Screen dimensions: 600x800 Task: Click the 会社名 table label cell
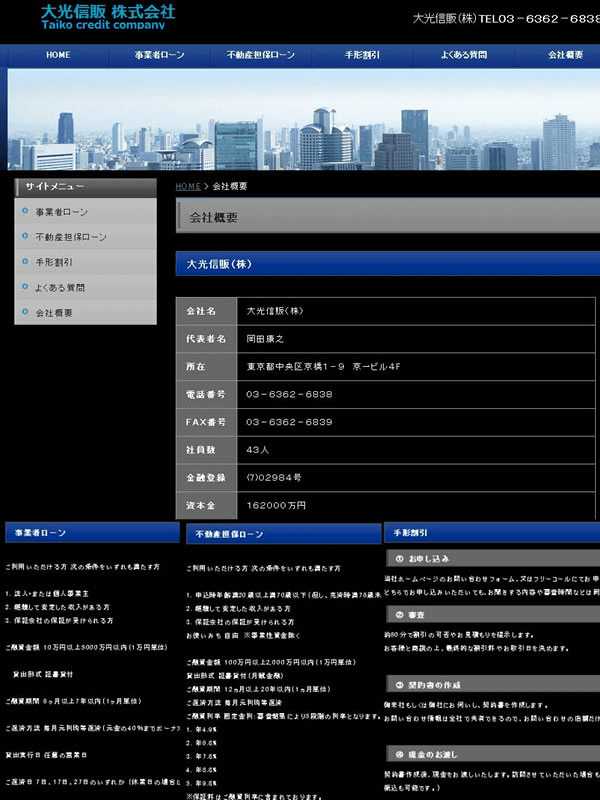coord(207,311)
